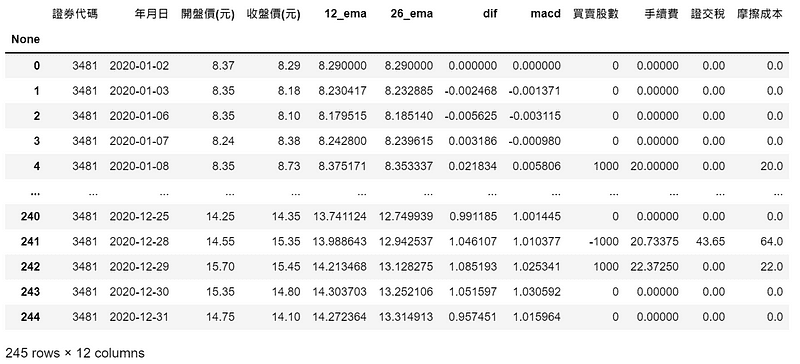Click the 12_ema column header
Viewport: 800px width, 364px height.
click(345, 14)
